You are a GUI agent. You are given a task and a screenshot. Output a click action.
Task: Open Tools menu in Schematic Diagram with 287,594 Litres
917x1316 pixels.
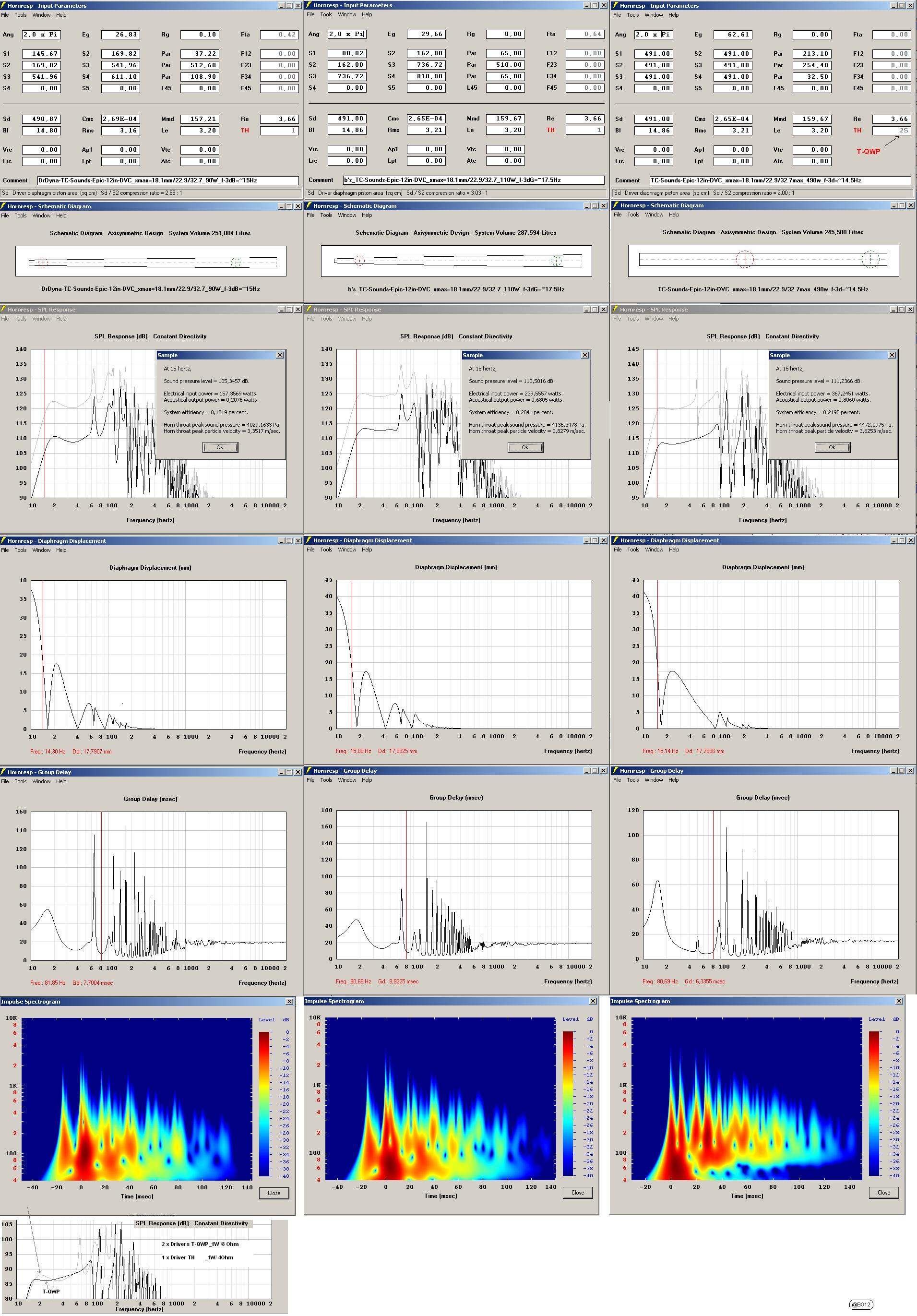(326, 215)
